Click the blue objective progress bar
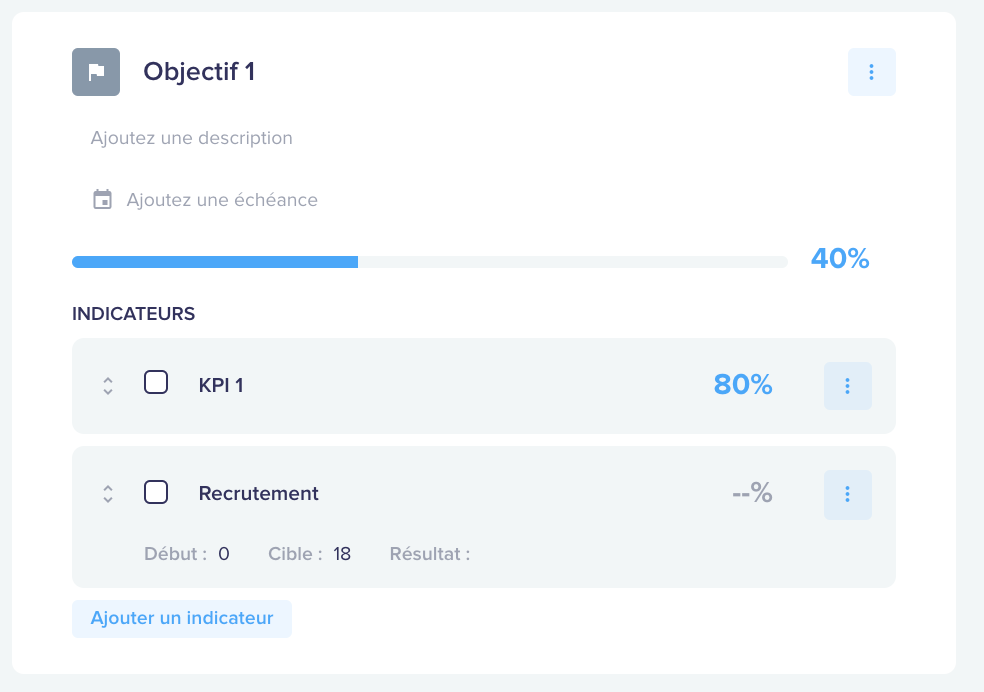 [215, 262]
